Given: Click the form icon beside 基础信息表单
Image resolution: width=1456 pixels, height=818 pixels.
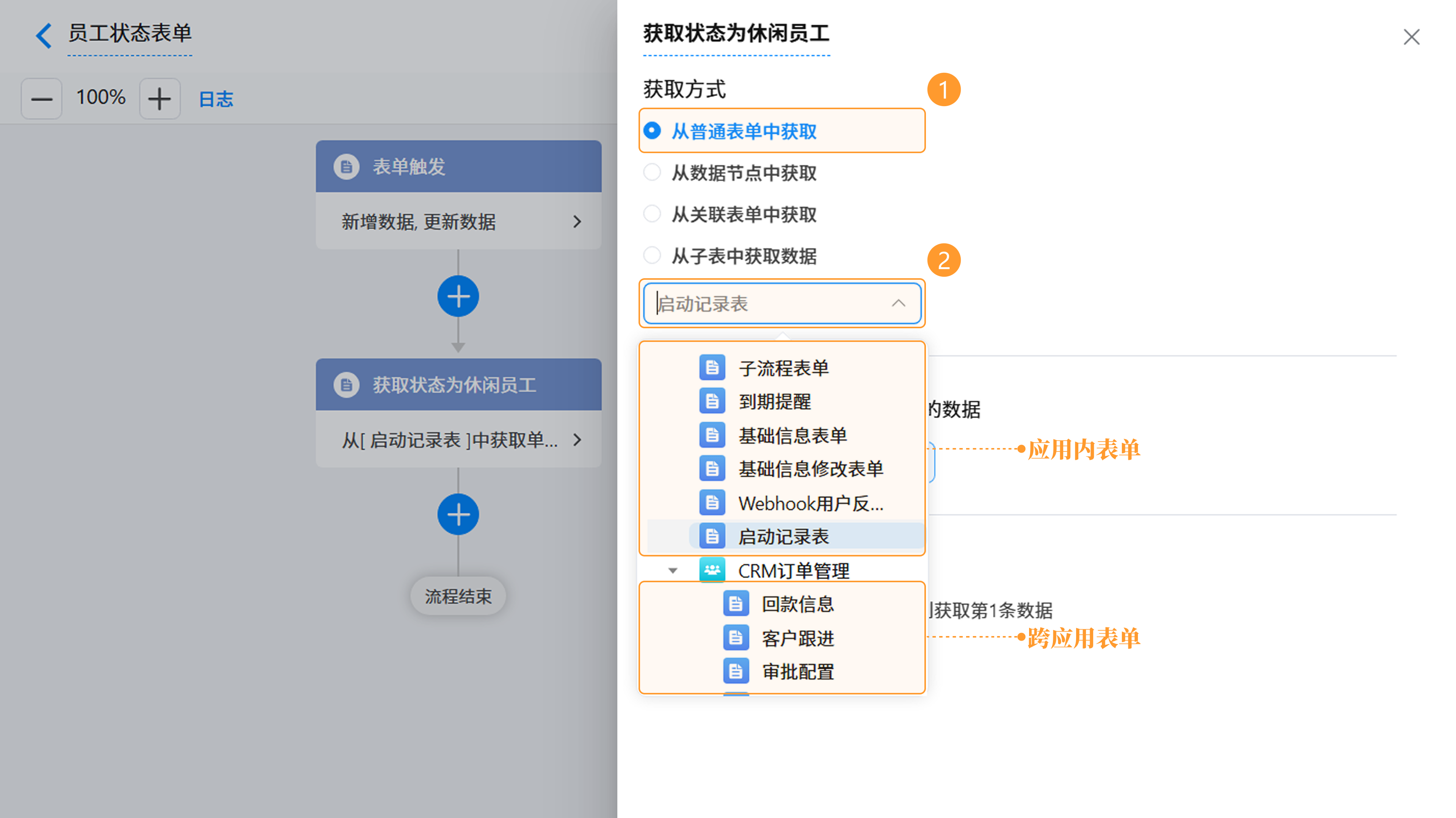Looking at the screenshot, I should coord(712,435).
